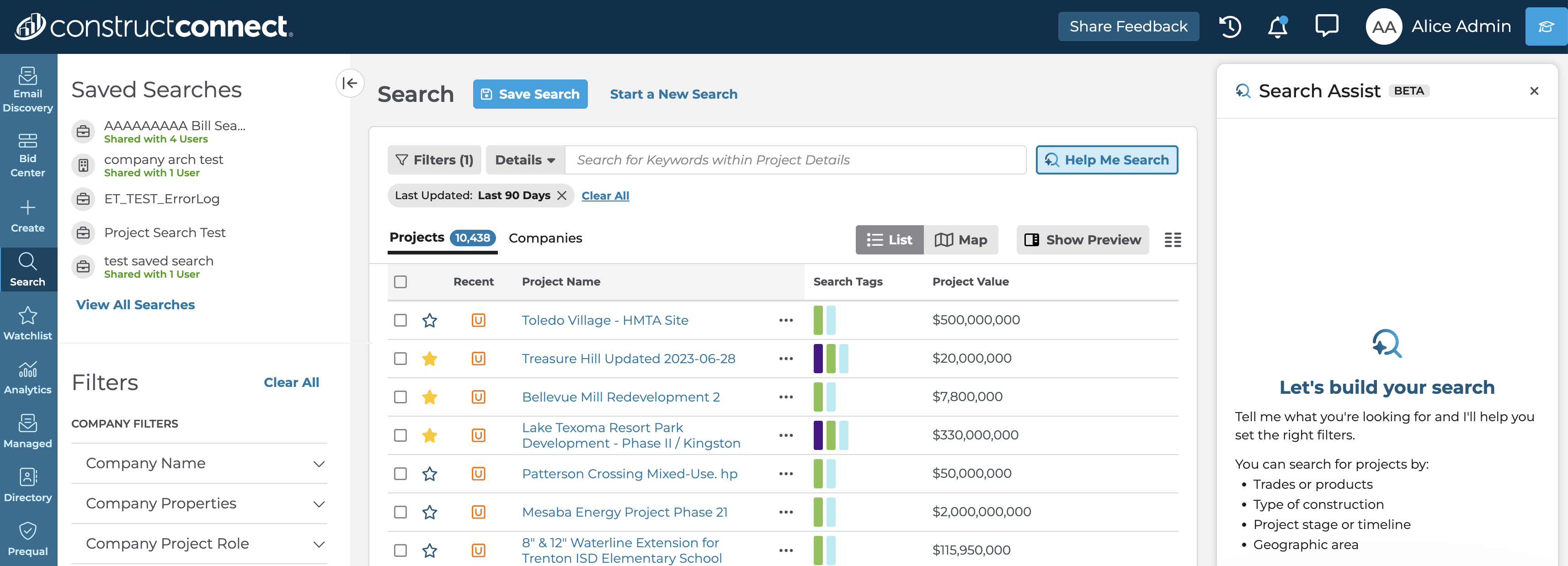
Task: Click the update icon on Lake Texoma row
Action: 479,435
